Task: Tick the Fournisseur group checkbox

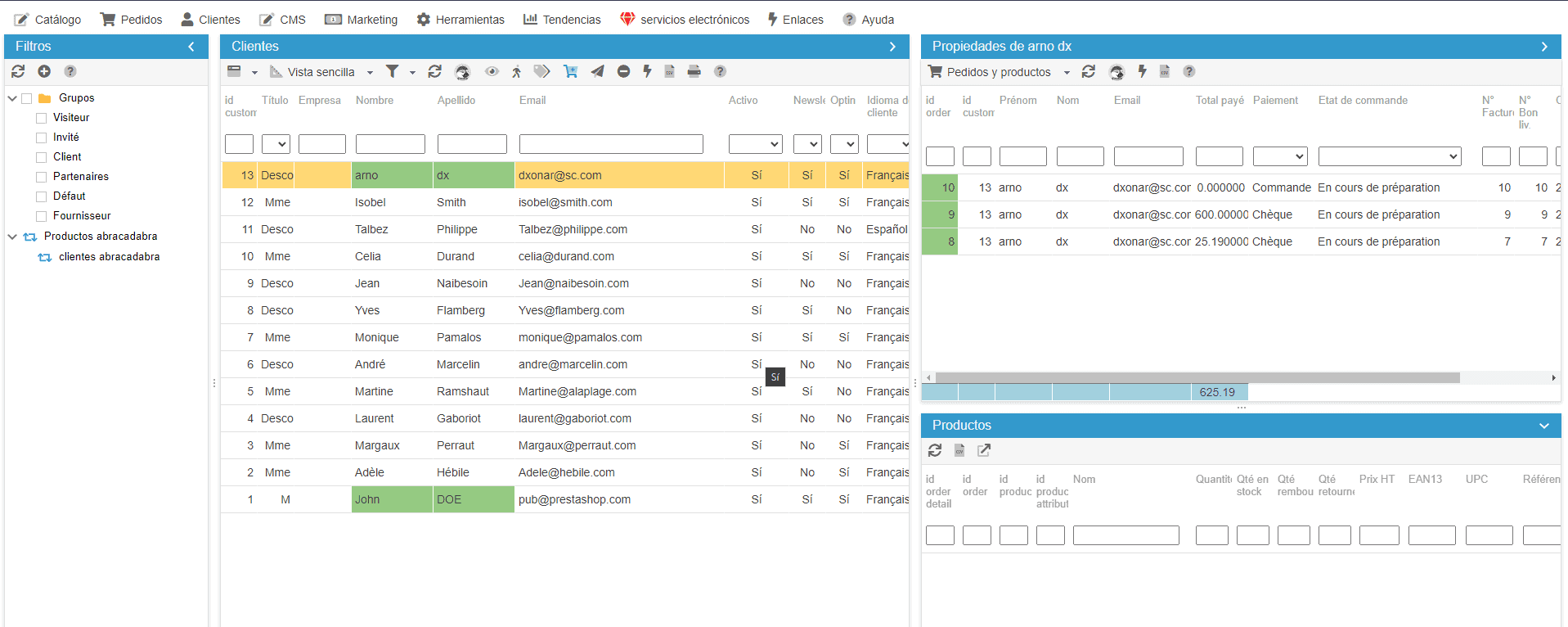Action: click(x=41, y=216)
